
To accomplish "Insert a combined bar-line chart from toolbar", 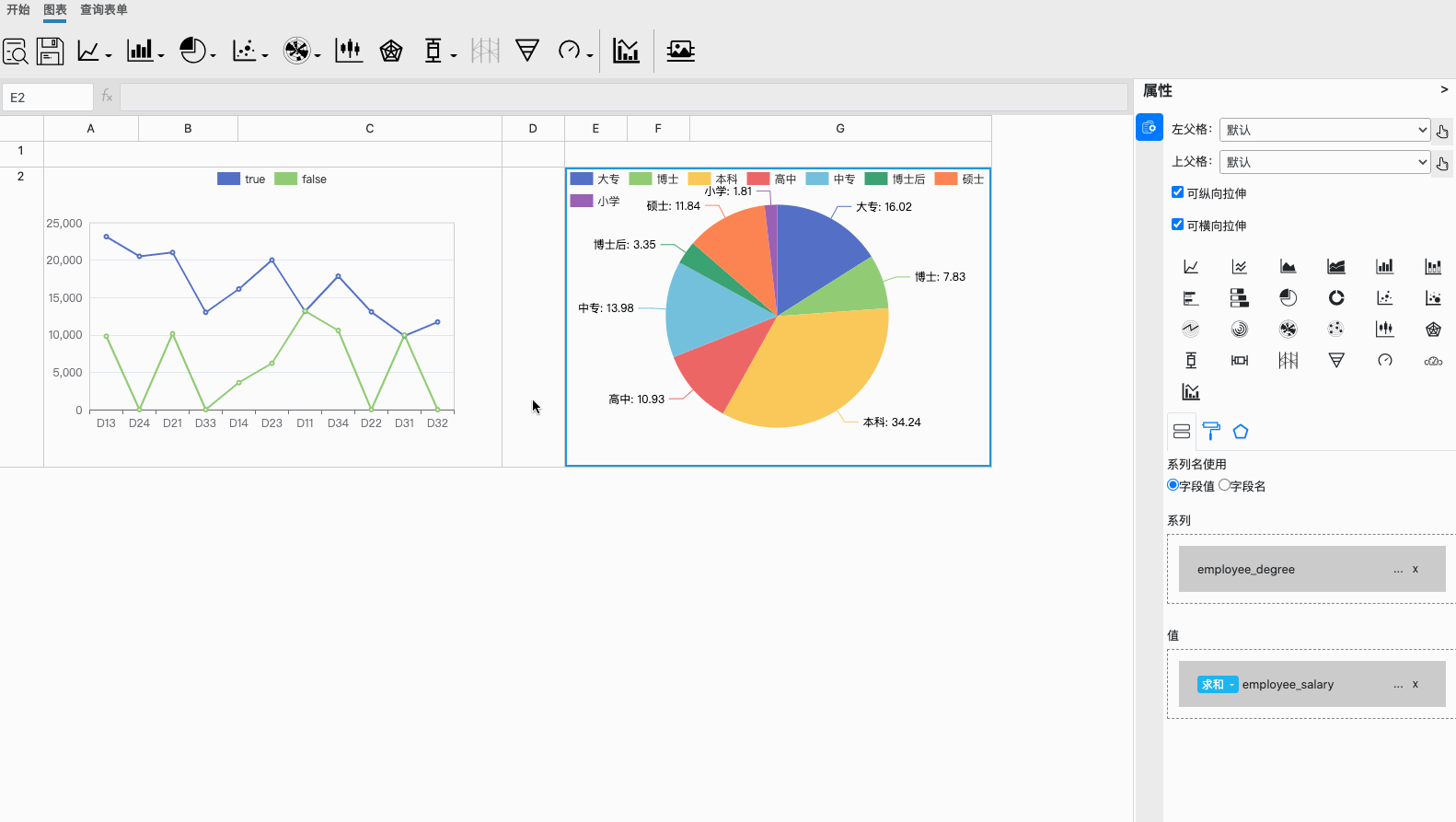I will 626,51.
